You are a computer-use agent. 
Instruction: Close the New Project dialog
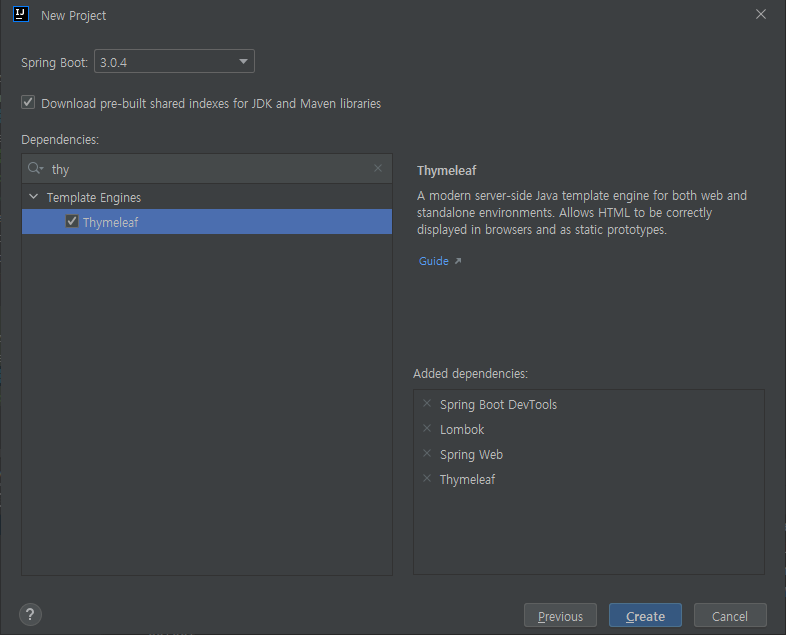click(x=760, y=15)
